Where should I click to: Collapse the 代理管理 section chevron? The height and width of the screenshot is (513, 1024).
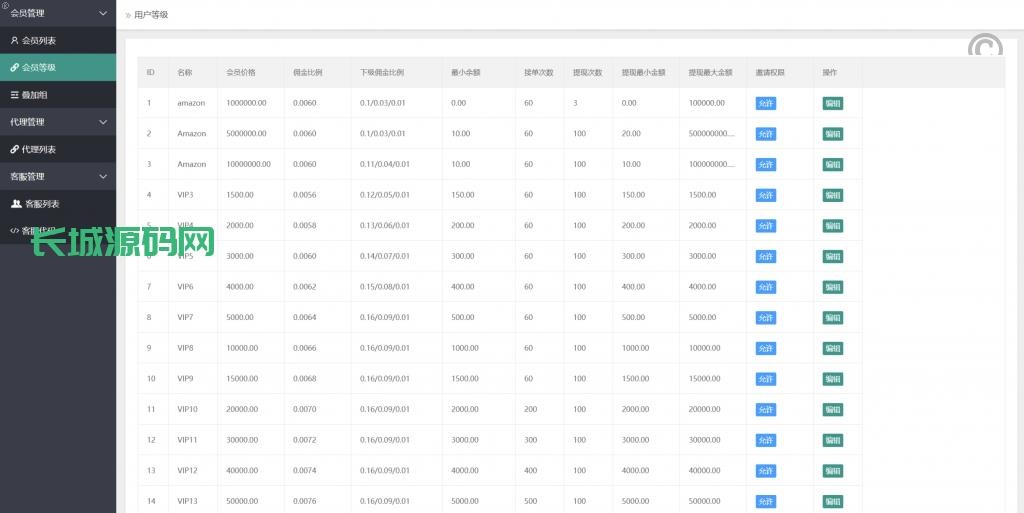(103, 122)
